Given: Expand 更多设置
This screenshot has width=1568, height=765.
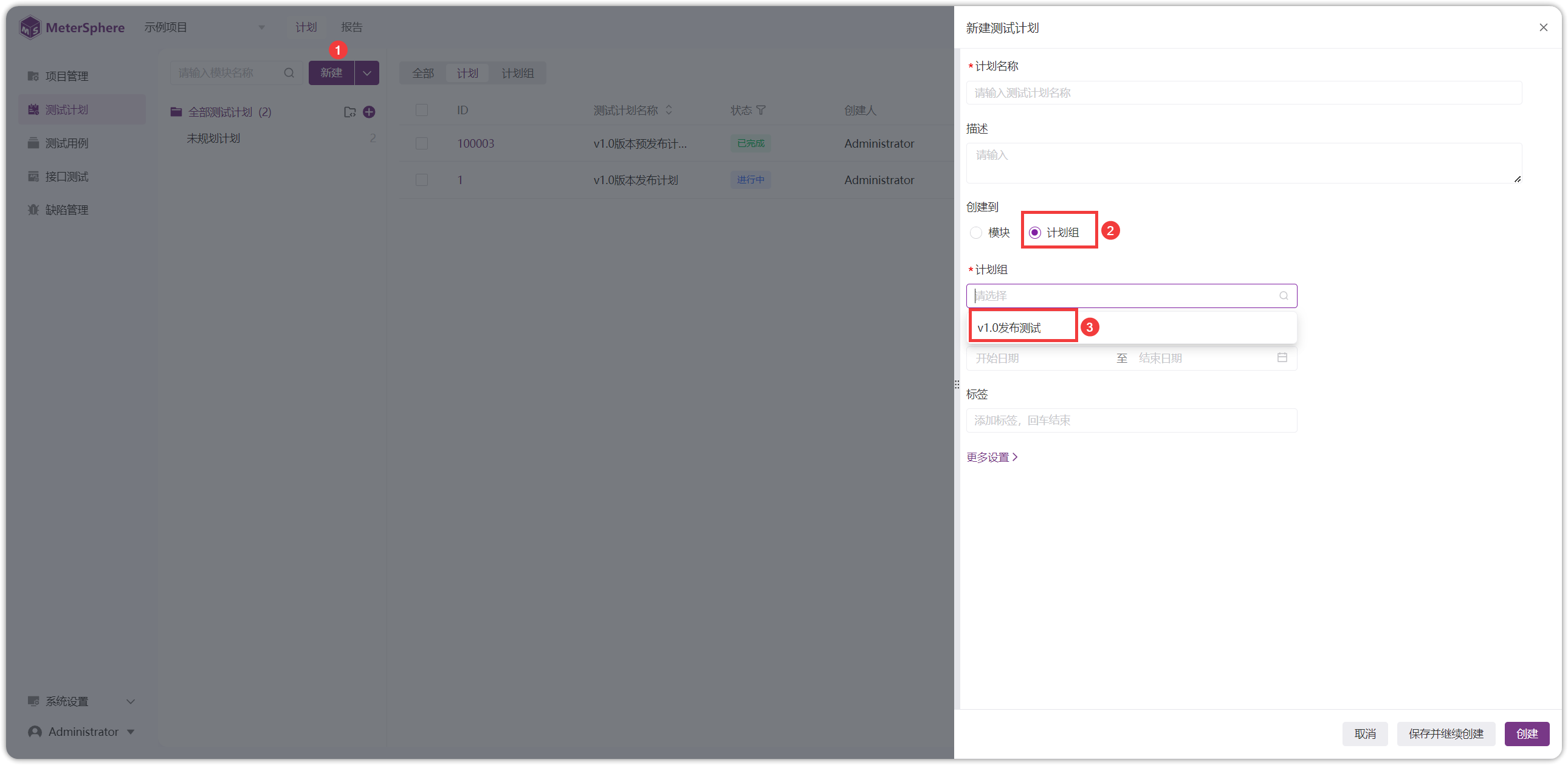Looking at the screenshot, I should click(992, 457).
